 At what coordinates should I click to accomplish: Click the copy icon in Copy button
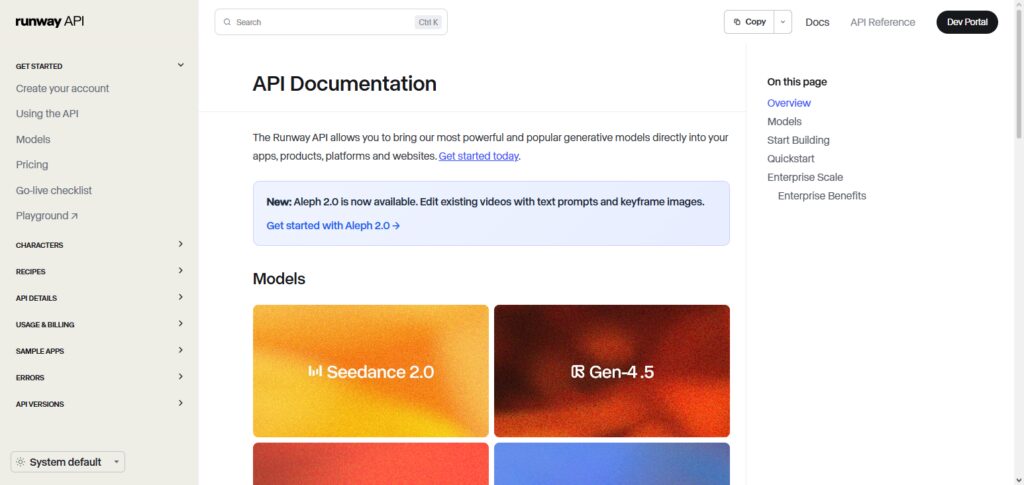tap(737, 22)
